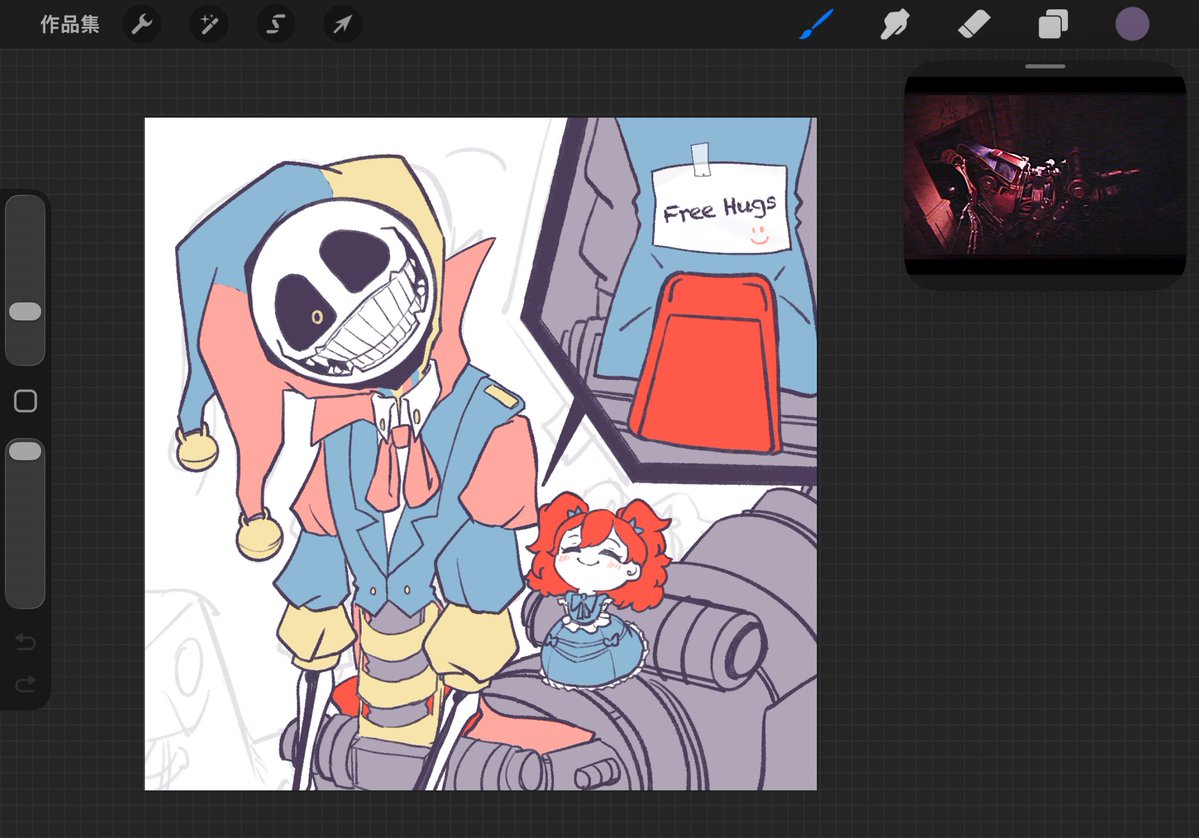Click the Free Hugs sign on canvas
This screenshot has height=838, width=1199.
pyautogui.click(x=719, y=206)
